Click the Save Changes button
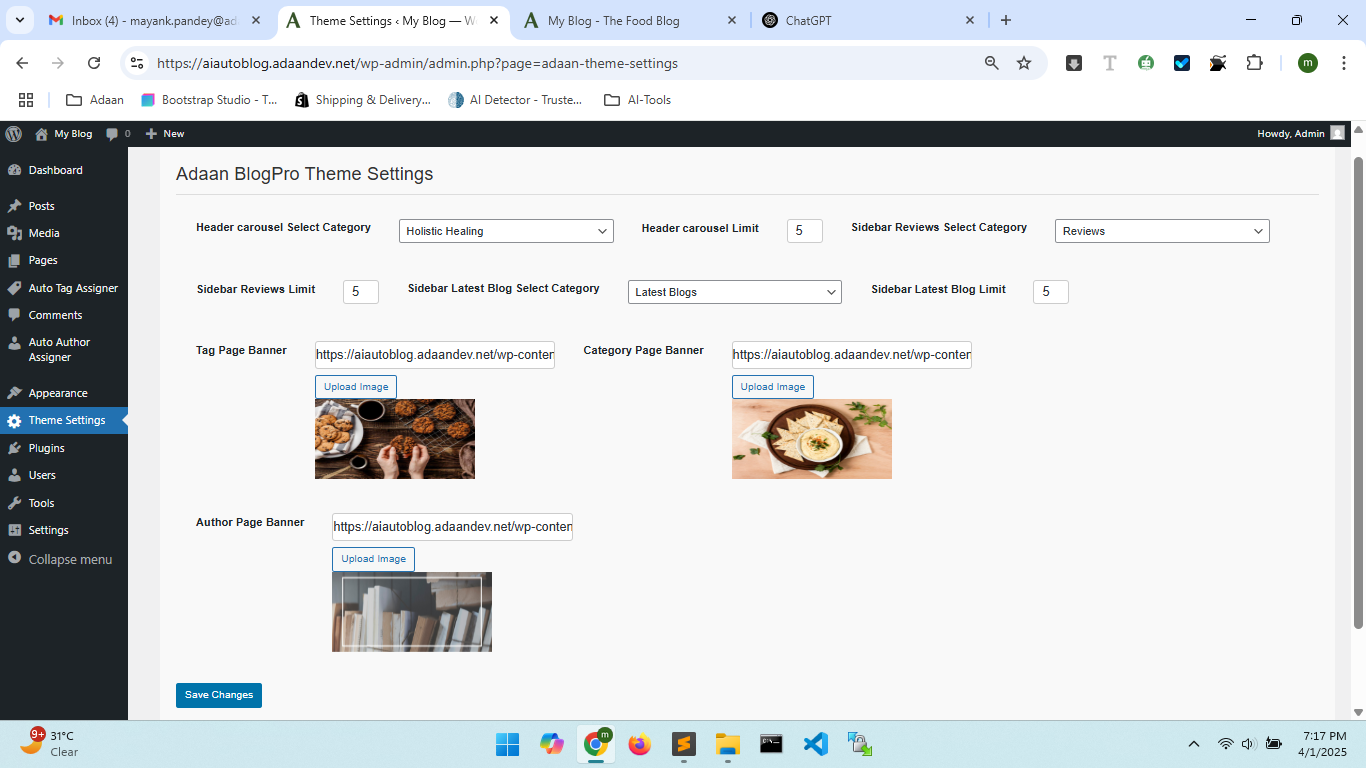Image resolution: width=1366 pixels, height=768 pixels. tap(218, 694)
